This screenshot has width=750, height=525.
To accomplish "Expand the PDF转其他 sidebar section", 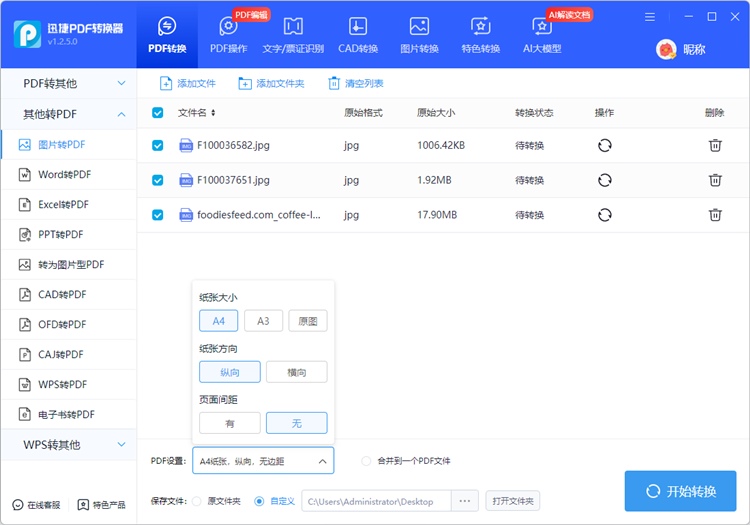I will 68,83.
